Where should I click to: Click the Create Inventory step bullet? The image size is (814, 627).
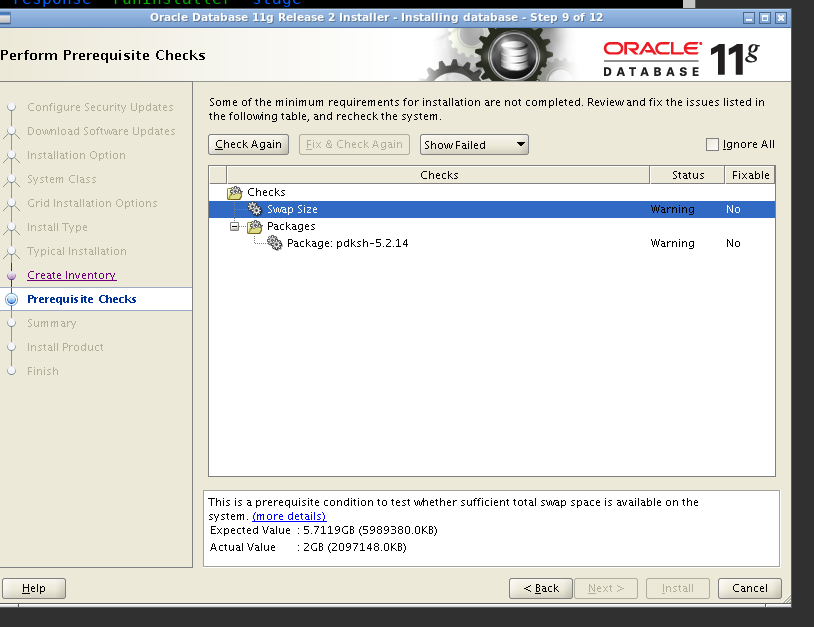(11, 276)
